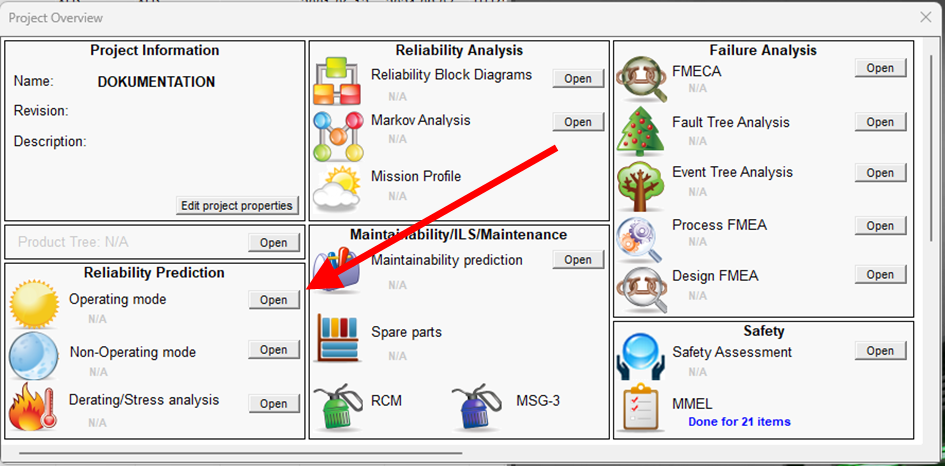Viewport: 945px width, 466px height.
Task: Open the FMECA module
Action: tap(880, 68)
